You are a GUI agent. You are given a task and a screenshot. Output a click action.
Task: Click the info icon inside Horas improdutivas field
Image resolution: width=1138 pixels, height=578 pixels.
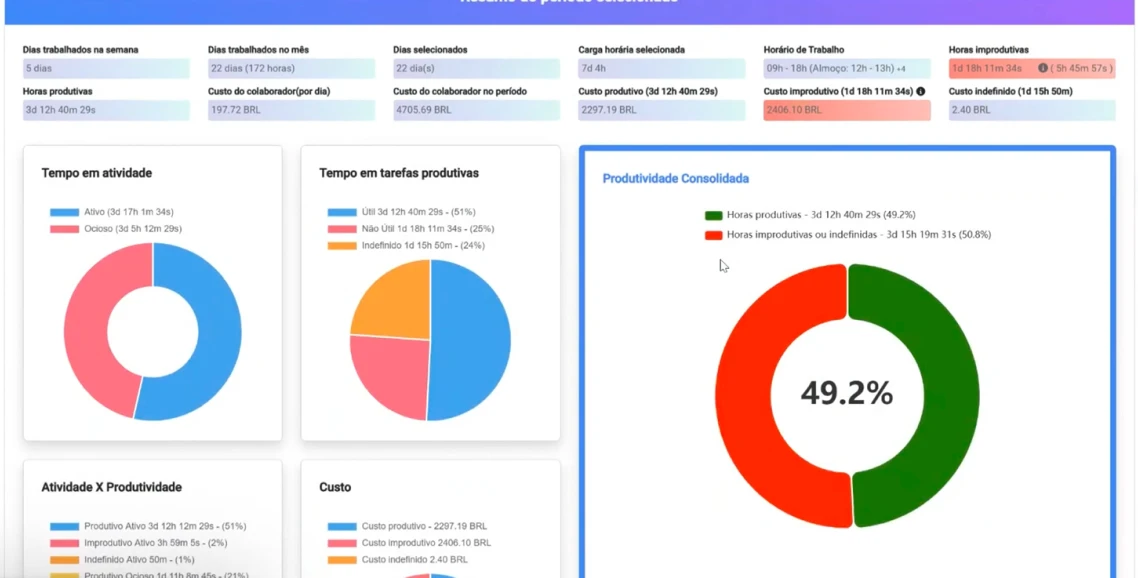coord(1042,68)
